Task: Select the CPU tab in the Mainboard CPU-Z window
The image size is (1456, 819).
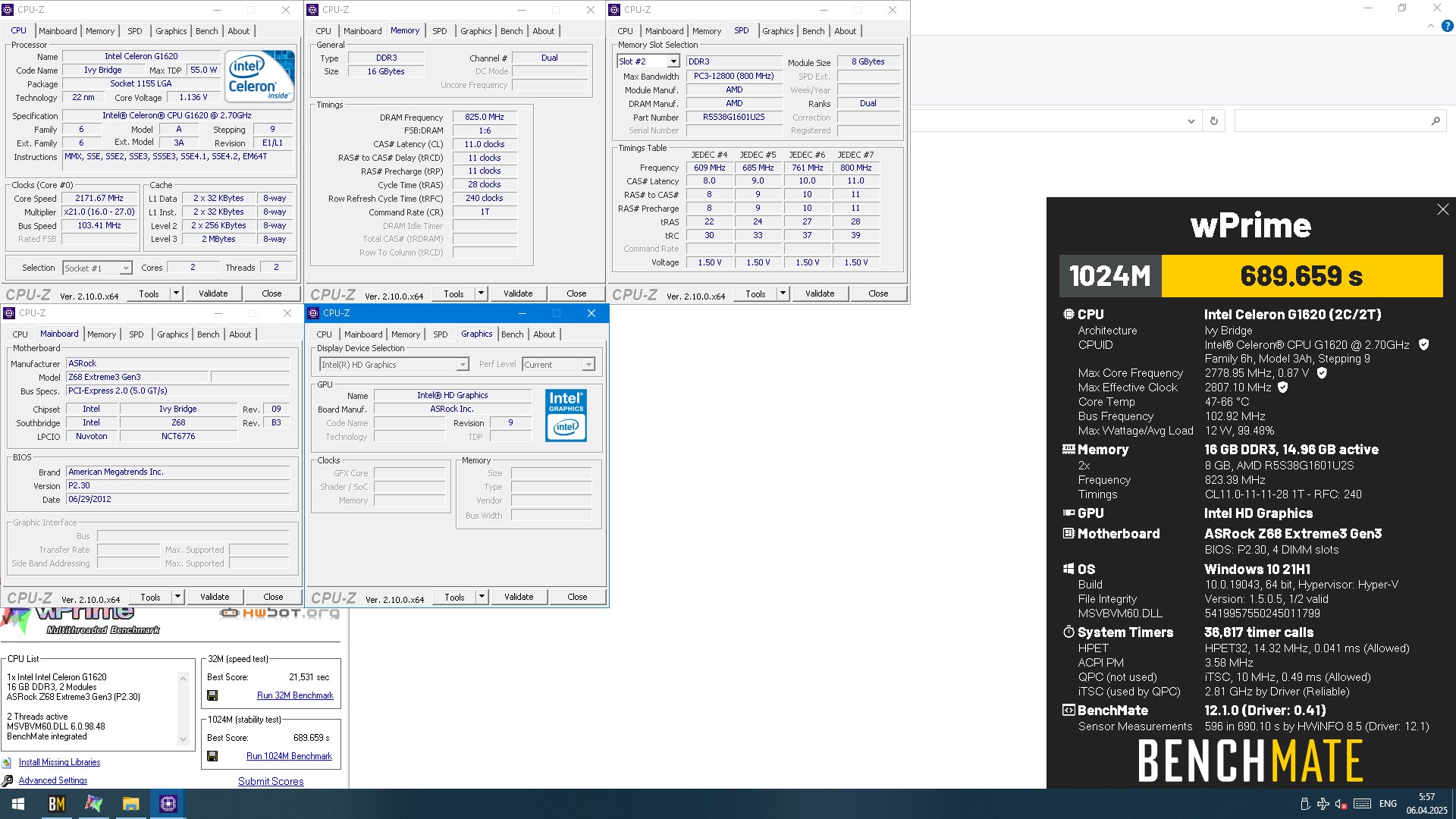Action: 20,334
